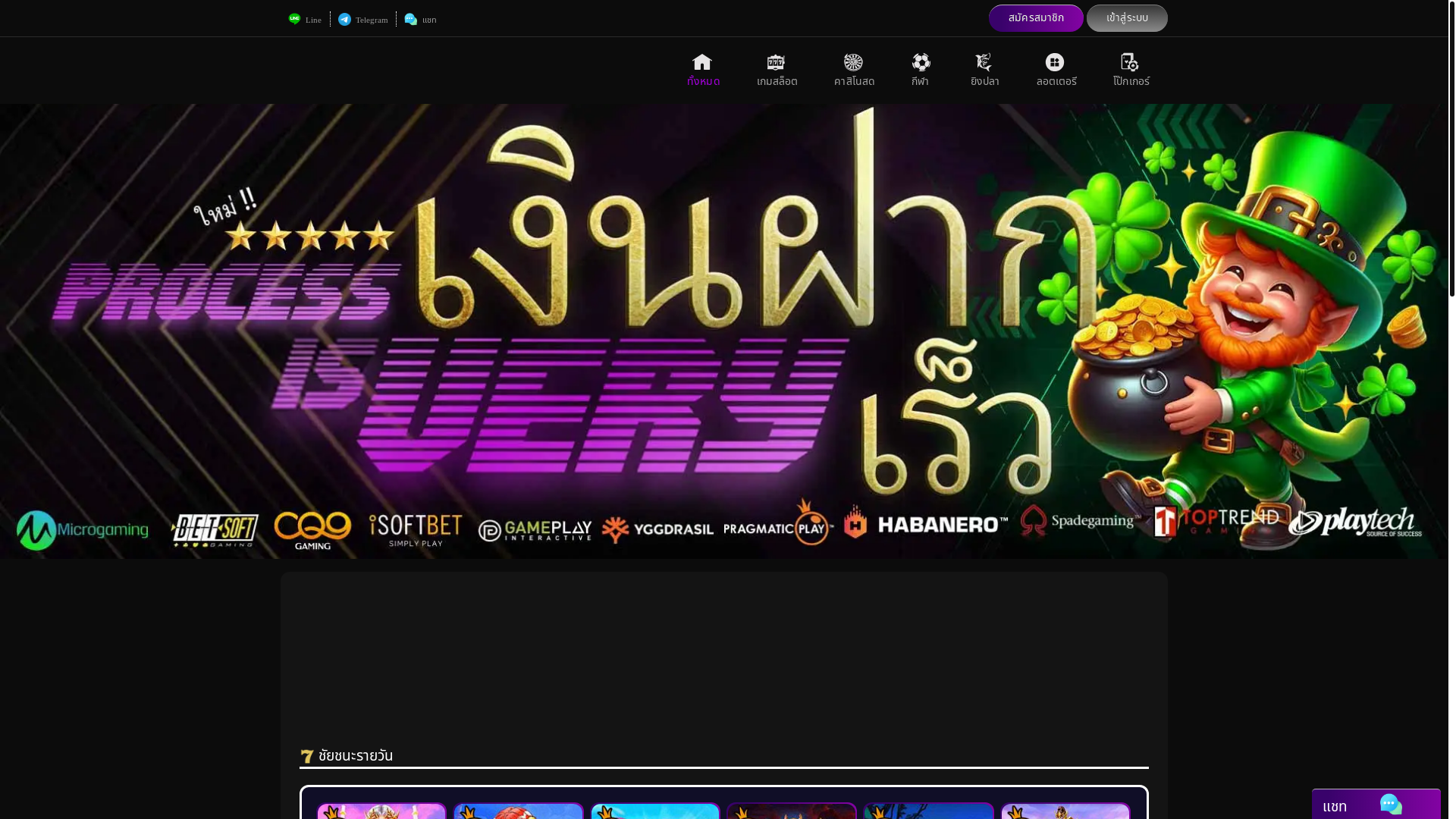Image resolution: width=1456 pixels, height=819 pixels.
Task: Open the เกมสล็อต slot games category
Action: [x=777, y=71]
